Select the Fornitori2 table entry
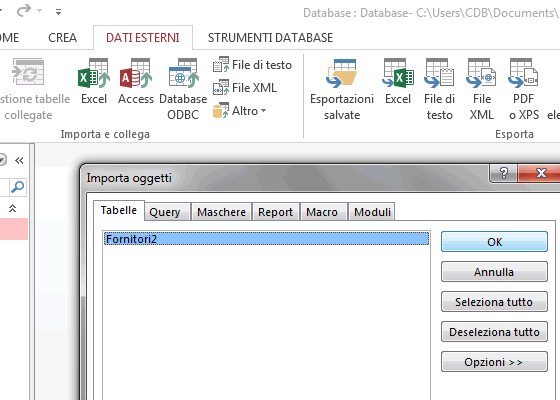The height and width of the screenshot is (400, 560). [266, 239]
